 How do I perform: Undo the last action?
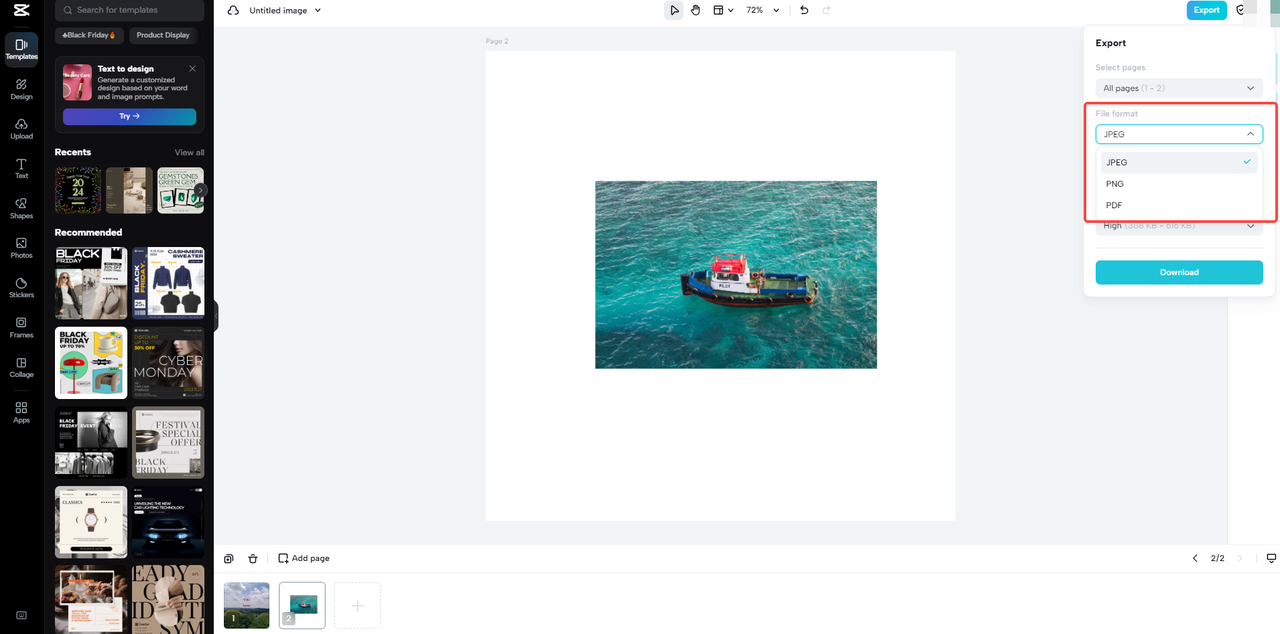coord(804,10)
